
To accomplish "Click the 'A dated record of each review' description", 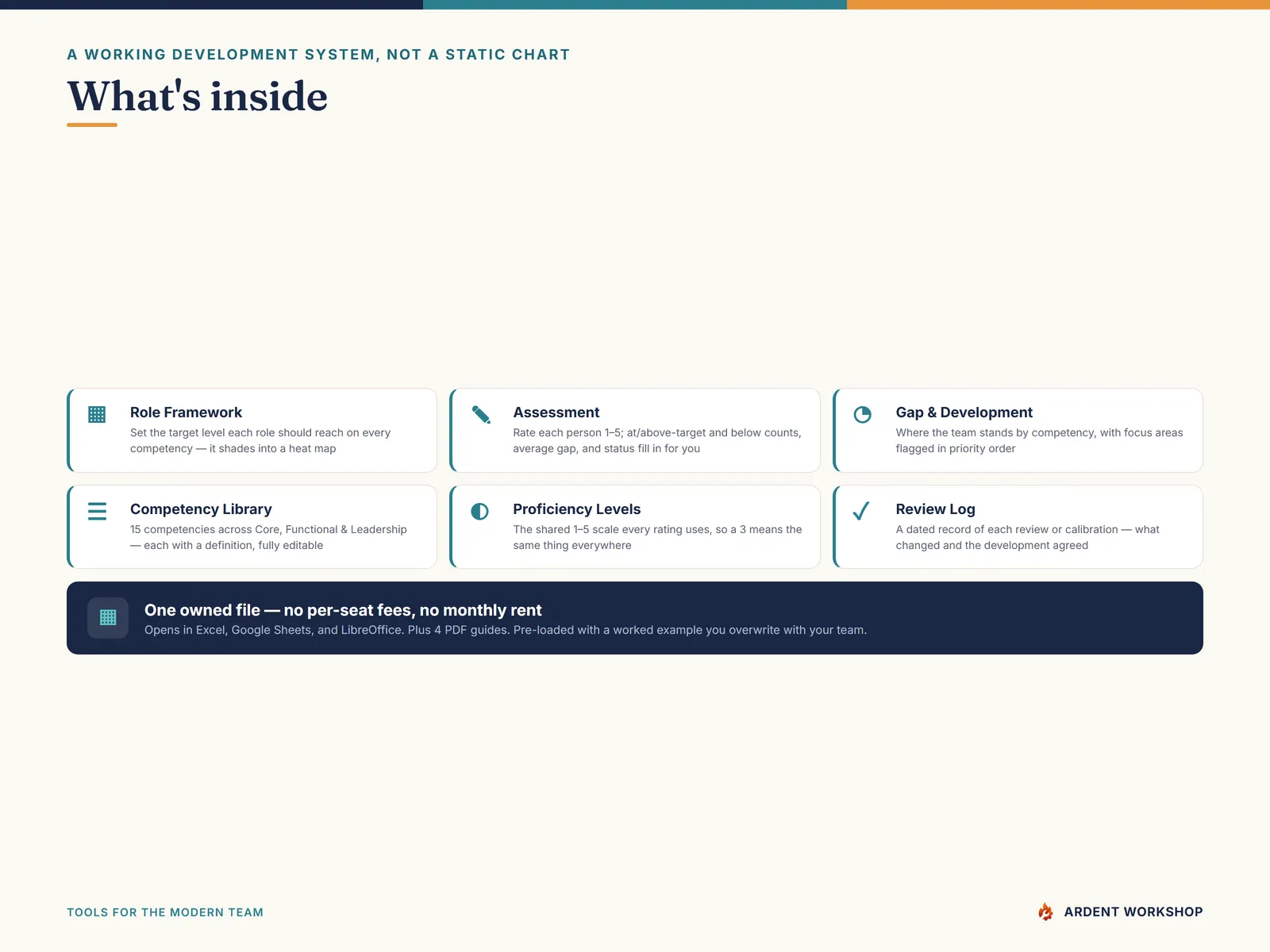I will tap(1027, 537).
